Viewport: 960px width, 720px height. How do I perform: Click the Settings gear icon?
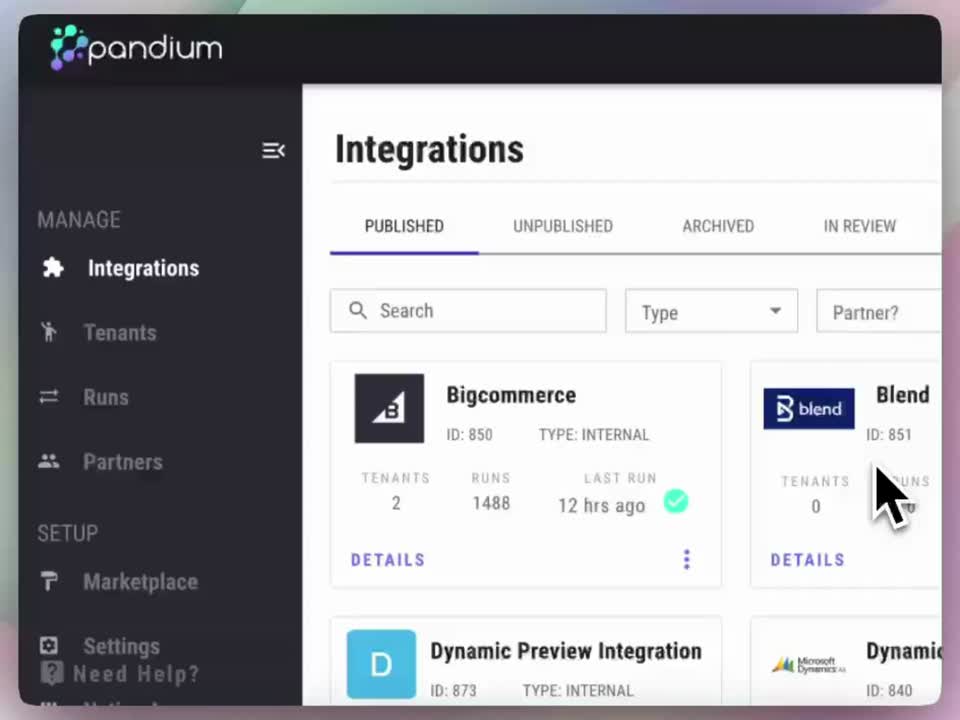(49, 645)
